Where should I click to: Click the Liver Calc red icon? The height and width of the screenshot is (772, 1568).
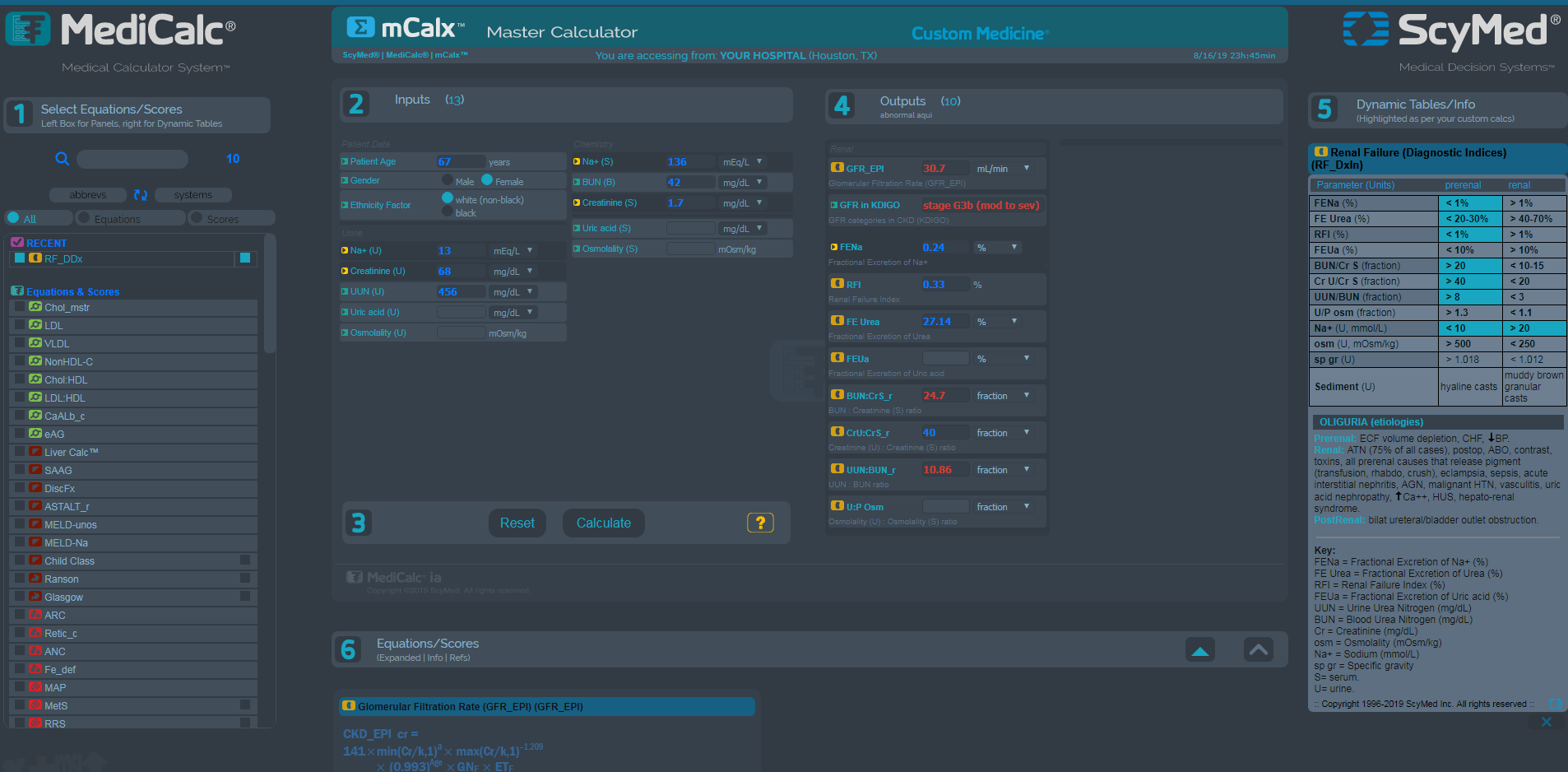pos(35,452)
